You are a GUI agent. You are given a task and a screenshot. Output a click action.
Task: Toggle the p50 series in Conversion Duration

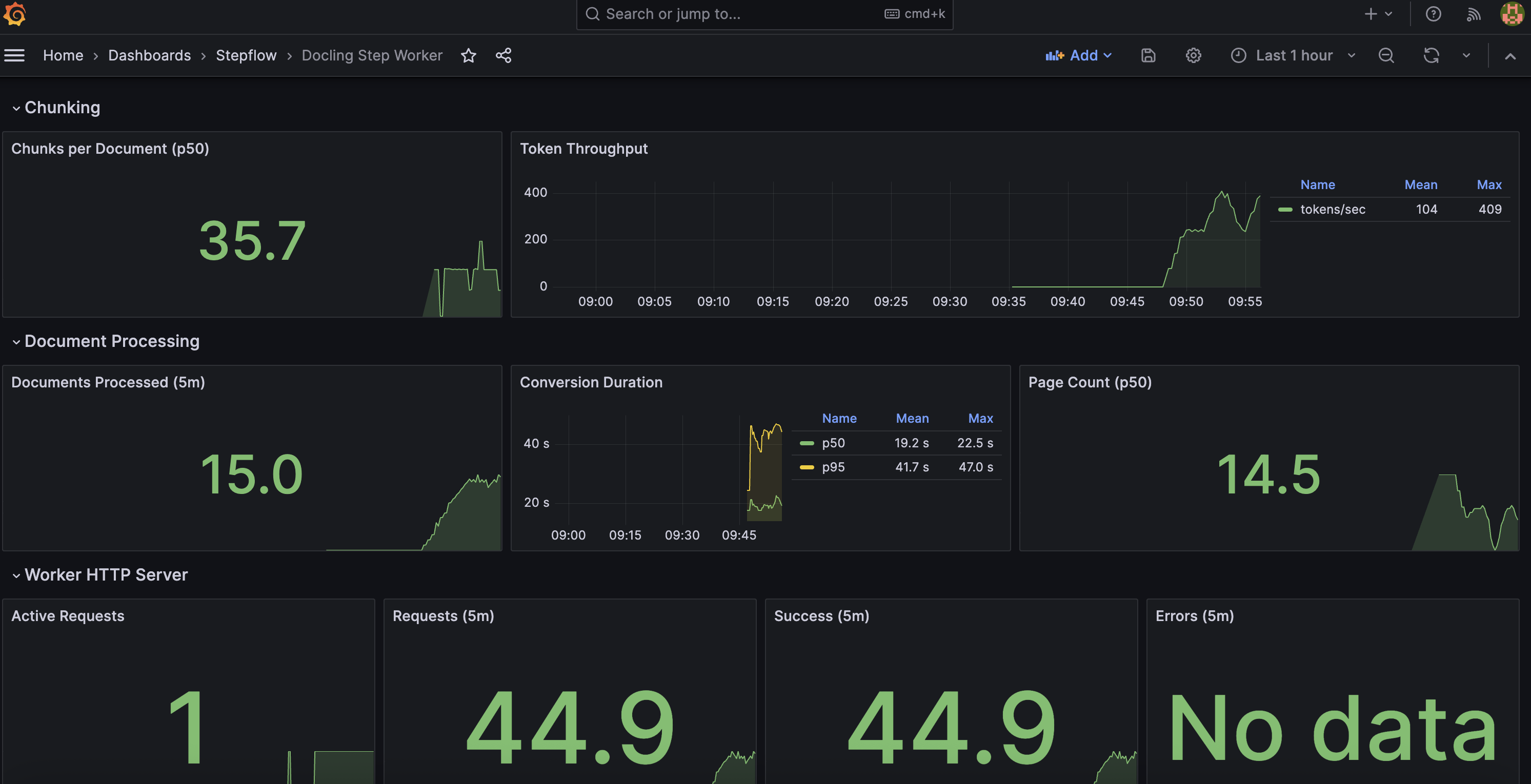tap(833, 443)
